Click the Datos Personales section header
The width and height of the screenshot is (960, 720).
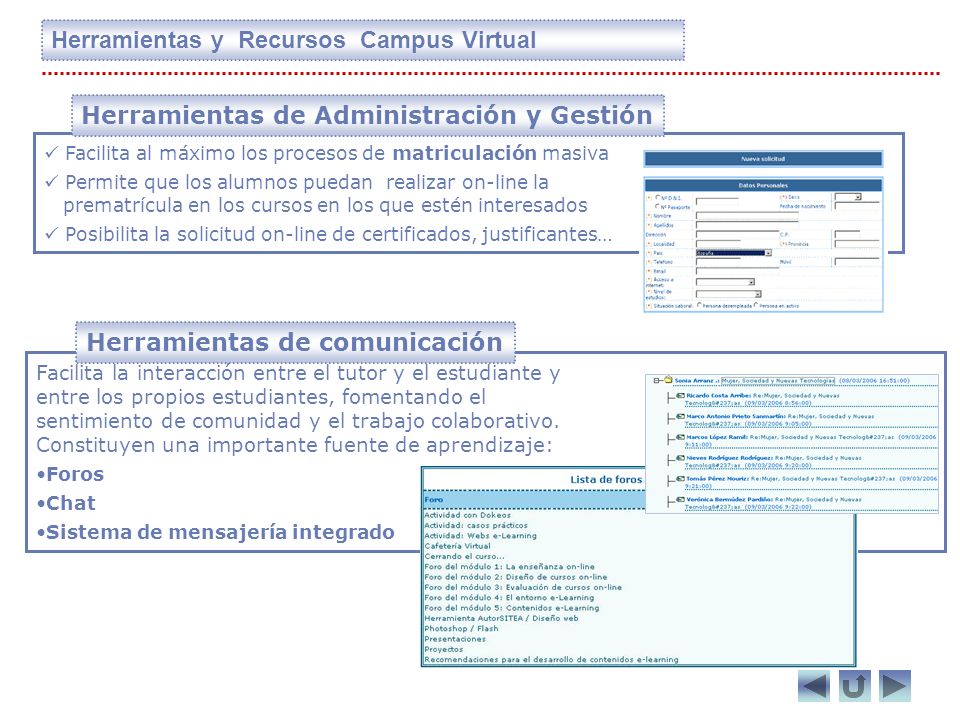(763, 186)
